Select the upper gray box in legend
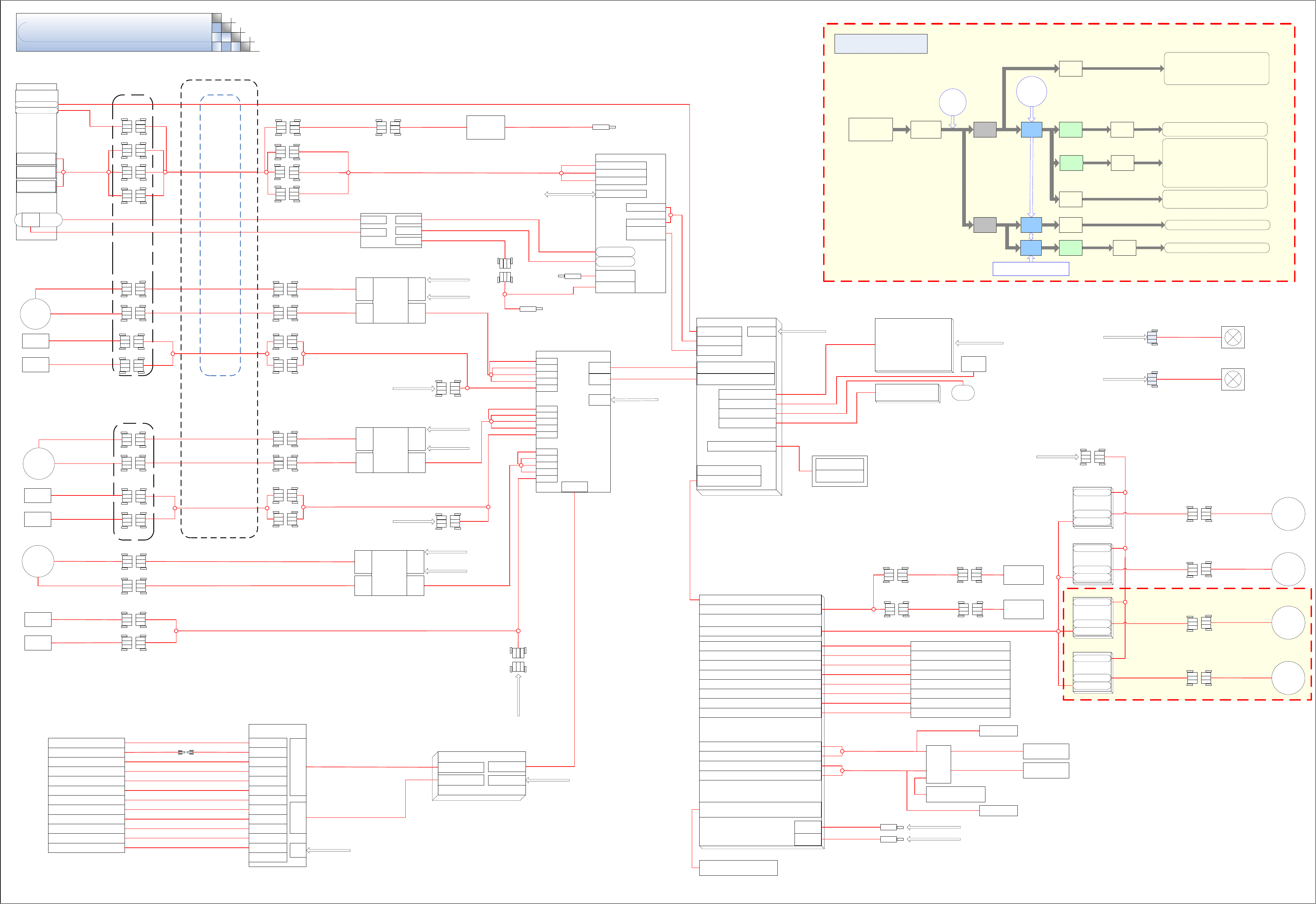Image resolution: width=1316 pixels, height=904 pixels. pos(985,130)
